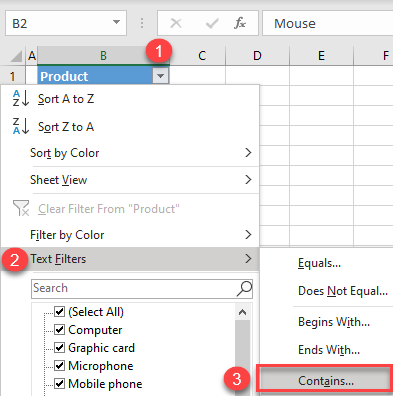This screenshot has height=396, width=393.
Task: Expand the Filter by Color submenu arrow
Action: 248,235
